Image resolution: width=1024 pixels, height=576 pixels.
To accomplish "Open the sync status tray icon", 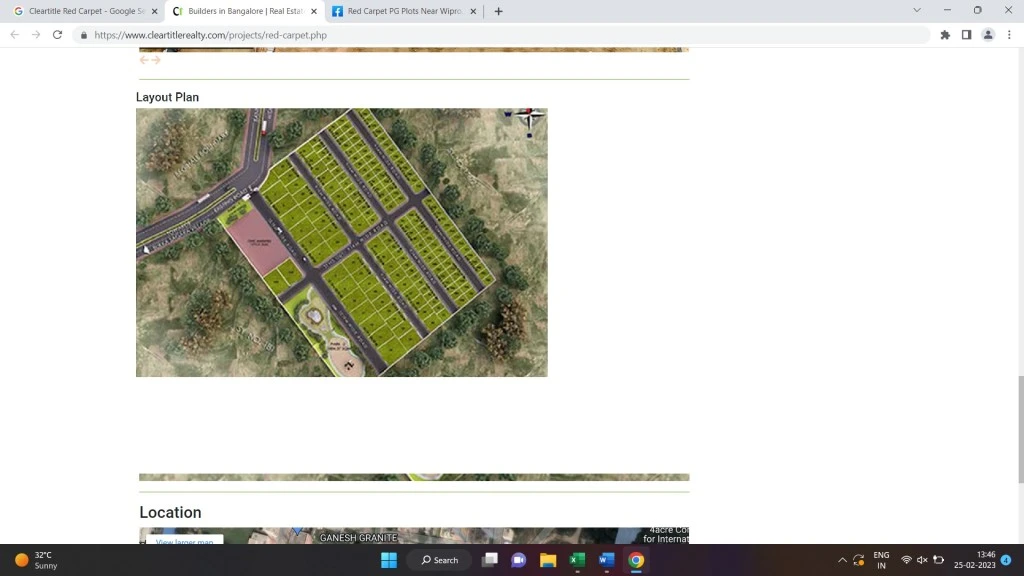I will click(859, 560).
